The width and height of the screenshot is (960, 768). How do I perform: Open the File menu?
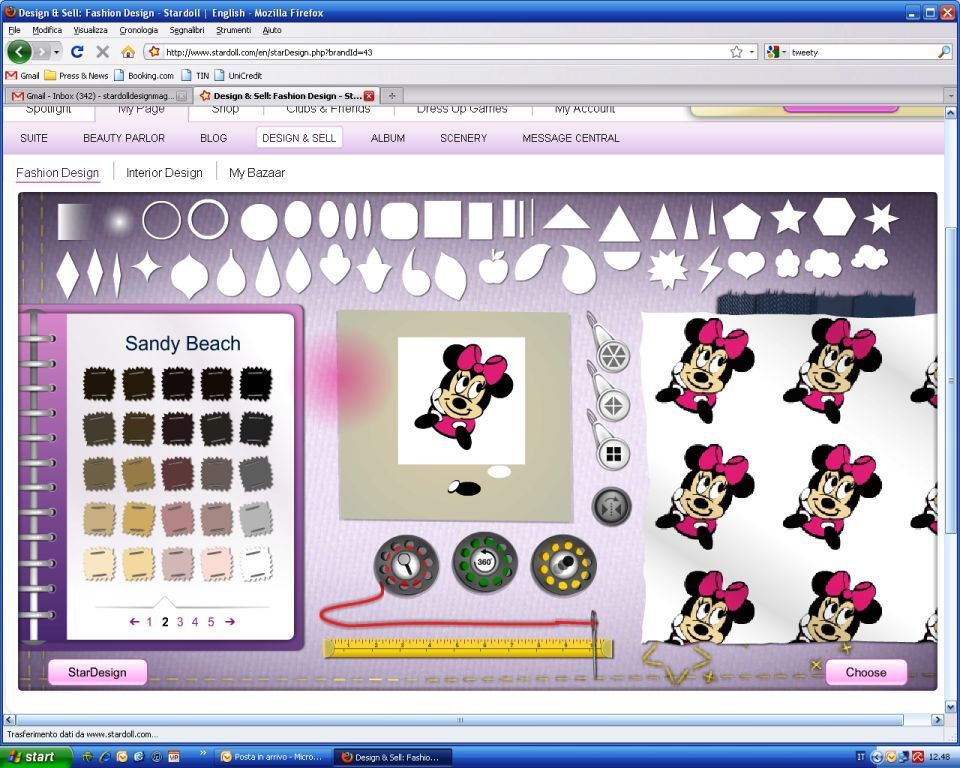click(x=14, y=29)
